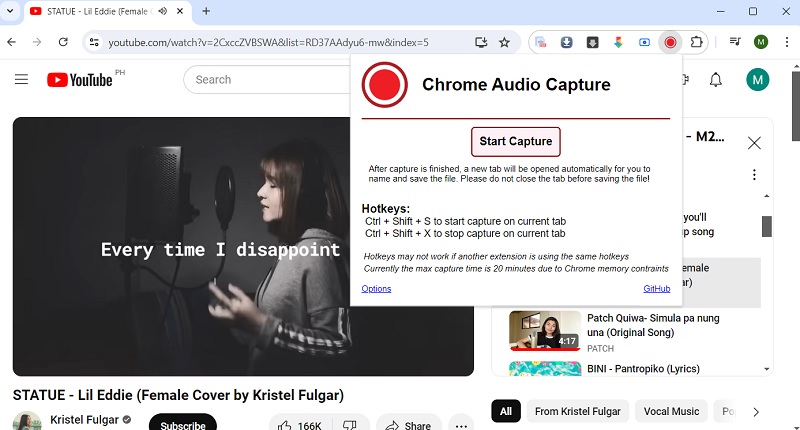800x430 pixels.
Task: Open the playlist three-dot options menu
Action: [x=754, y=175]
